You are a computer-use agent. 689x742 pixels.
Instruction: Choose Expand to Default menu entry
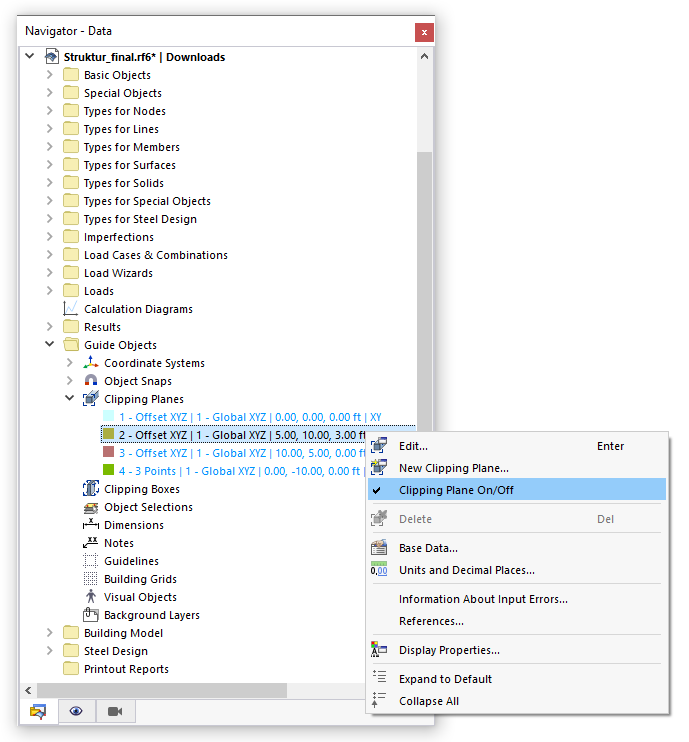click(x=517, y=679)
